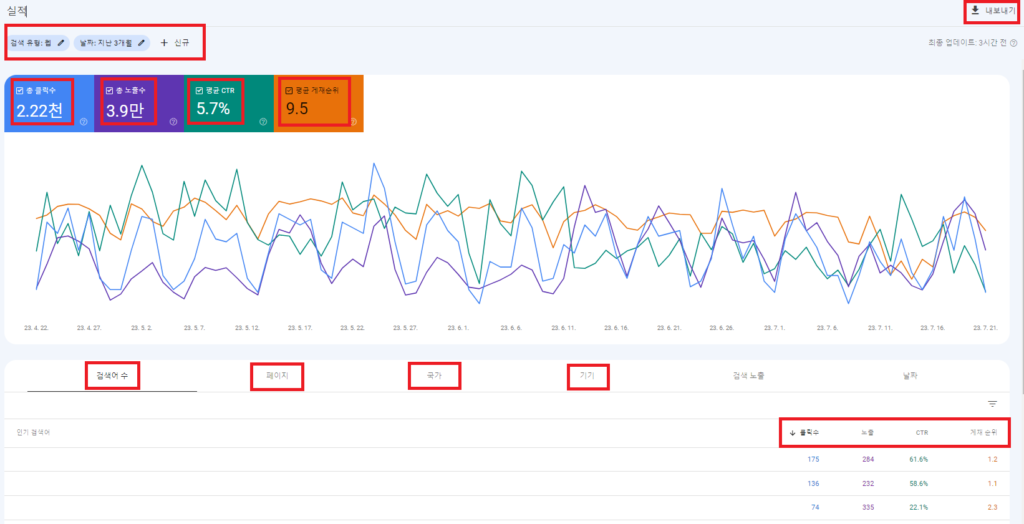Uncheck the 총 클릭수 checkbox

(x=20, y=90)
